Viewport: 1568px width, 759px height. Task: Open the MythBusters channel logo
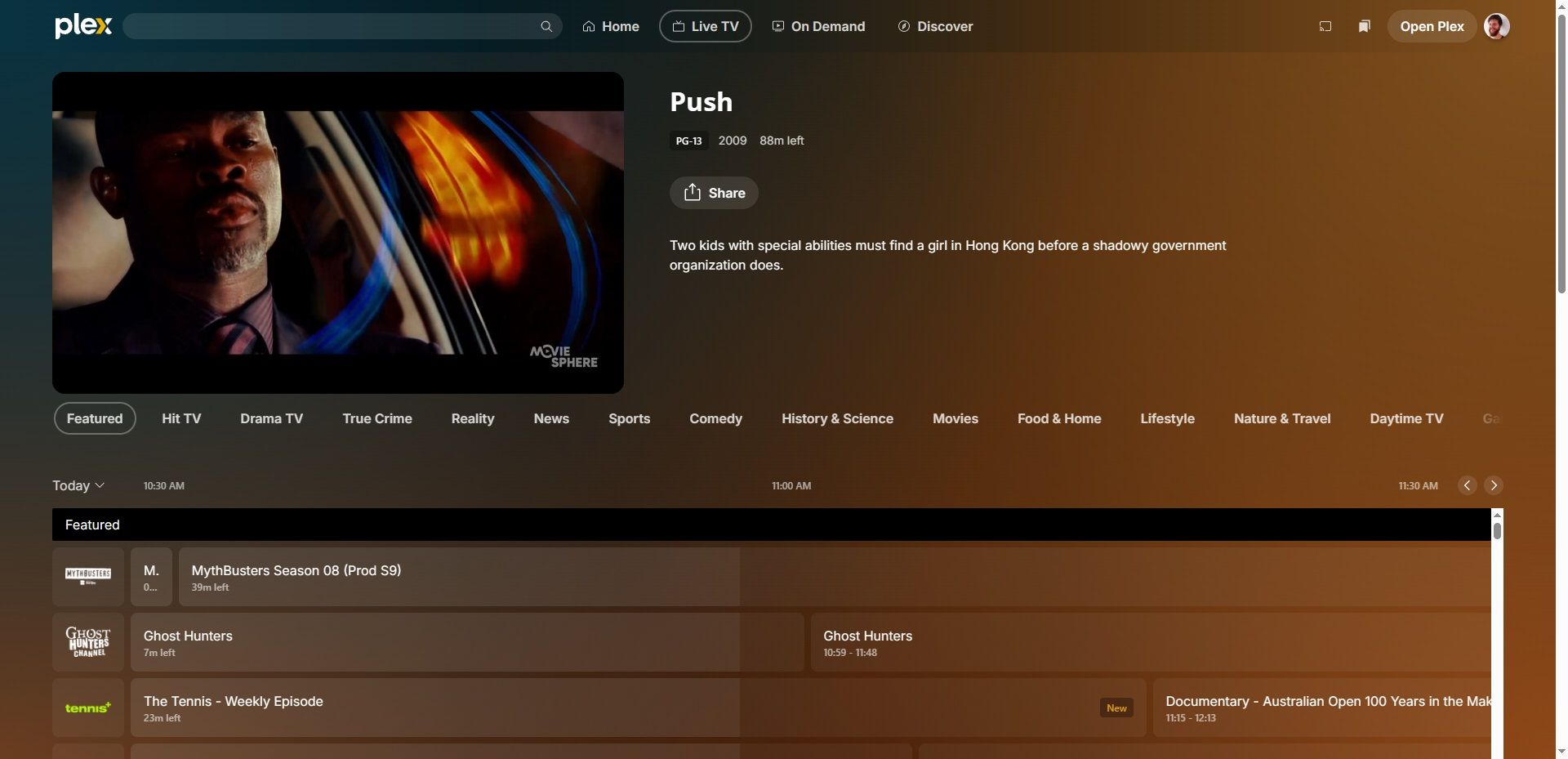(88, 577)
